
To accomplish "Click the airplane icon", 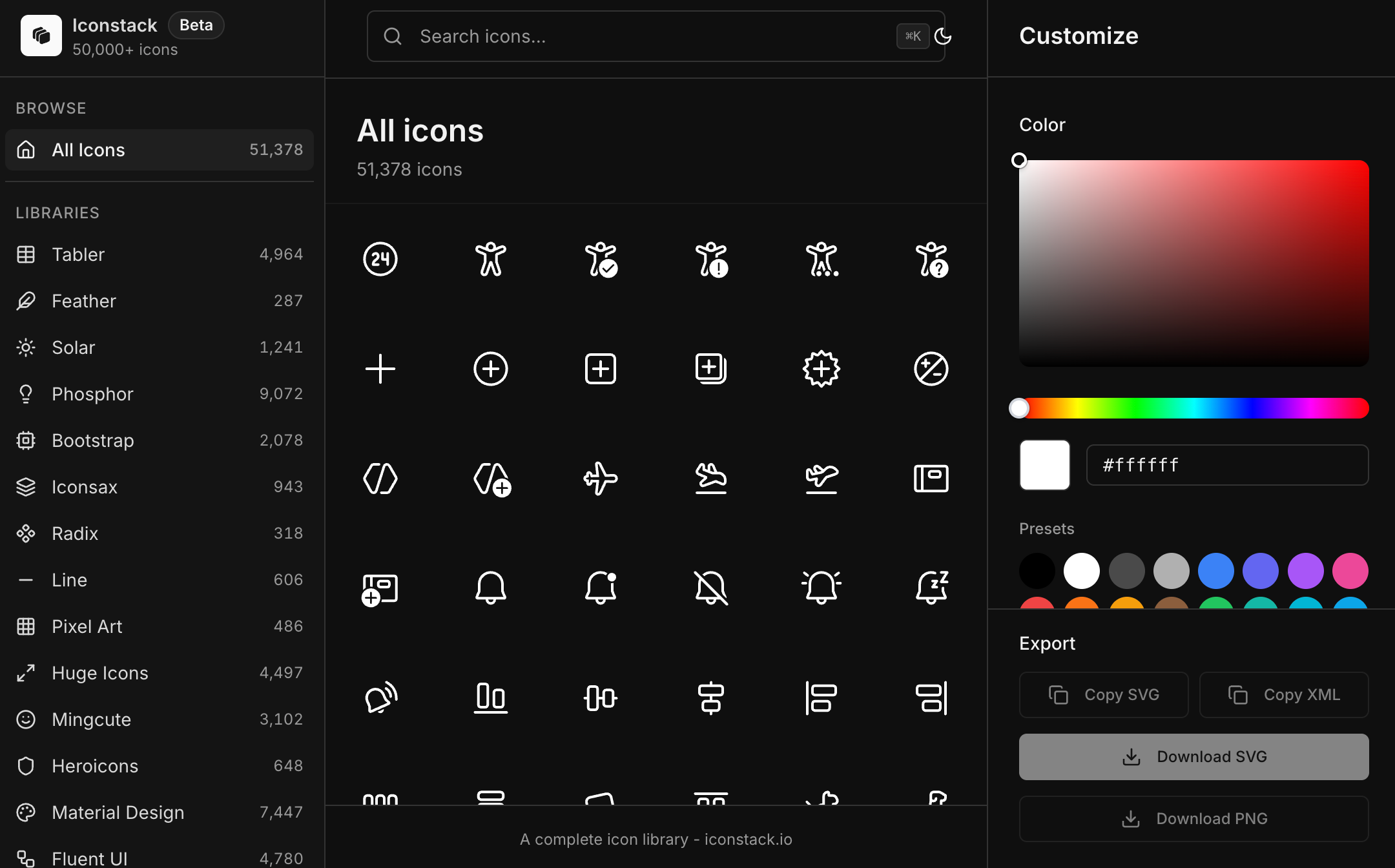I will click(601, 479).
